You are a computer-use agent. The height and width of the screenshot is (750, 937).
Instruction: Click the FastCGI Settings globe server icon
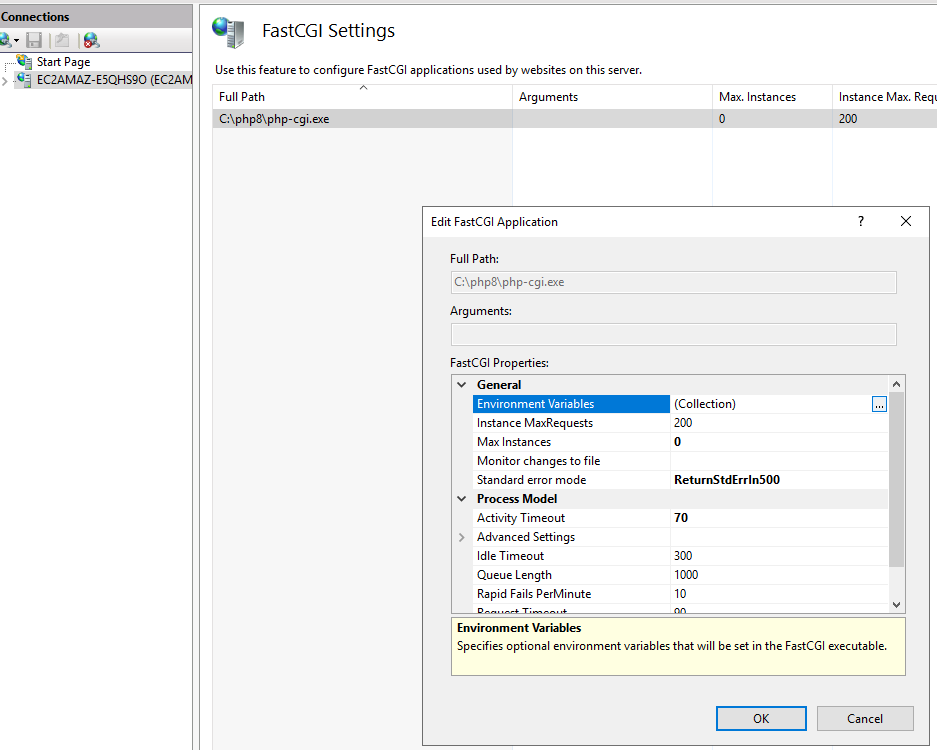[228, 32]
